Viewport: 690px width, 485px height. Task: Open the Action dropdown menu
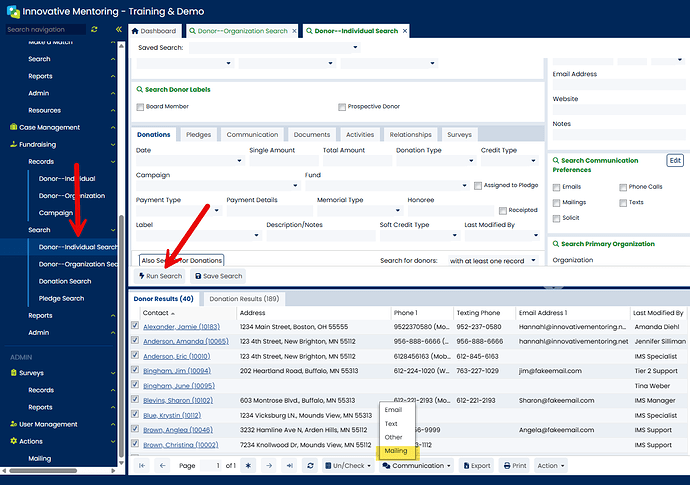pos(551,466)
